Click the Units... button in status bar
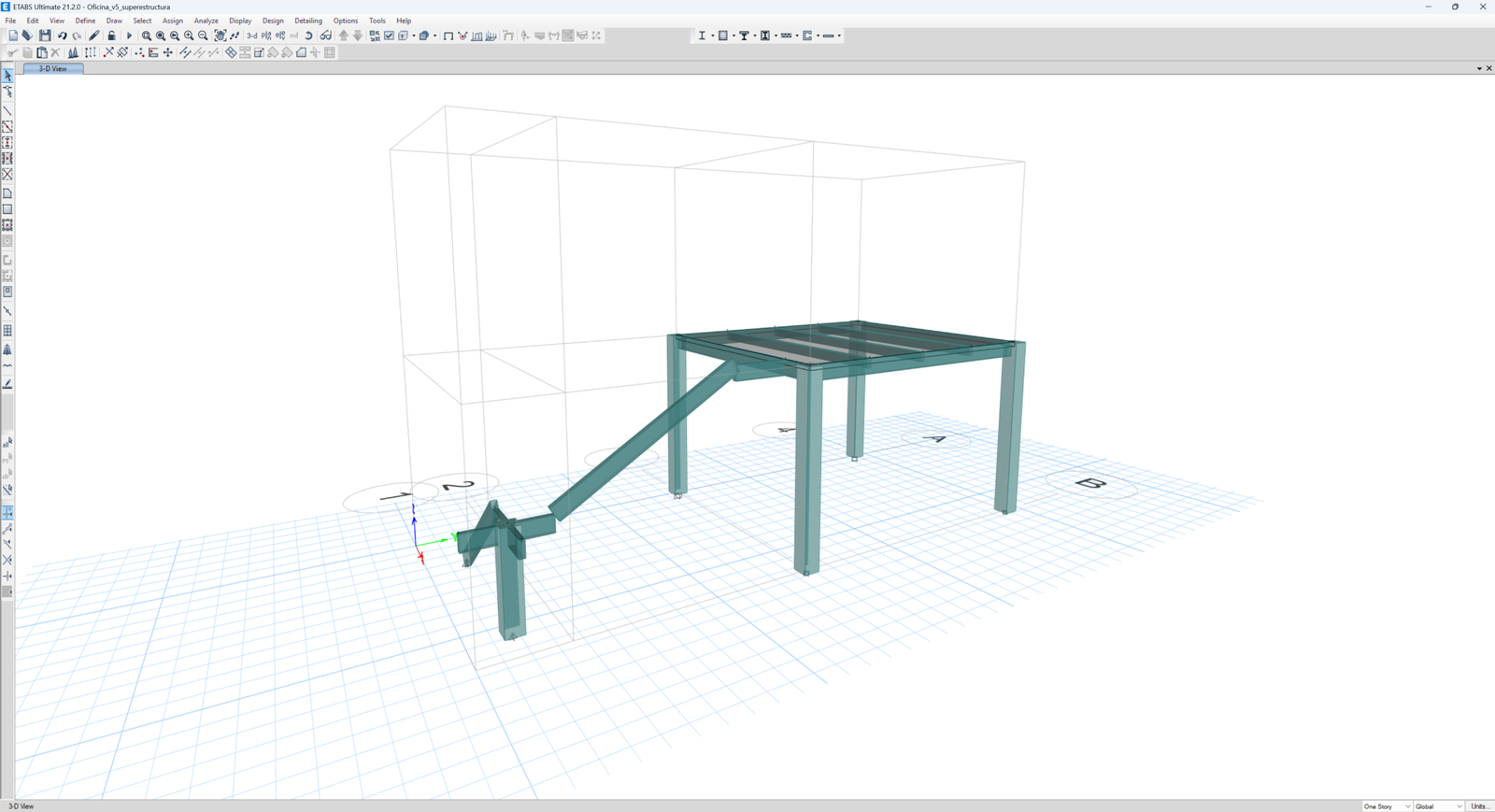 coord(1480,806)
